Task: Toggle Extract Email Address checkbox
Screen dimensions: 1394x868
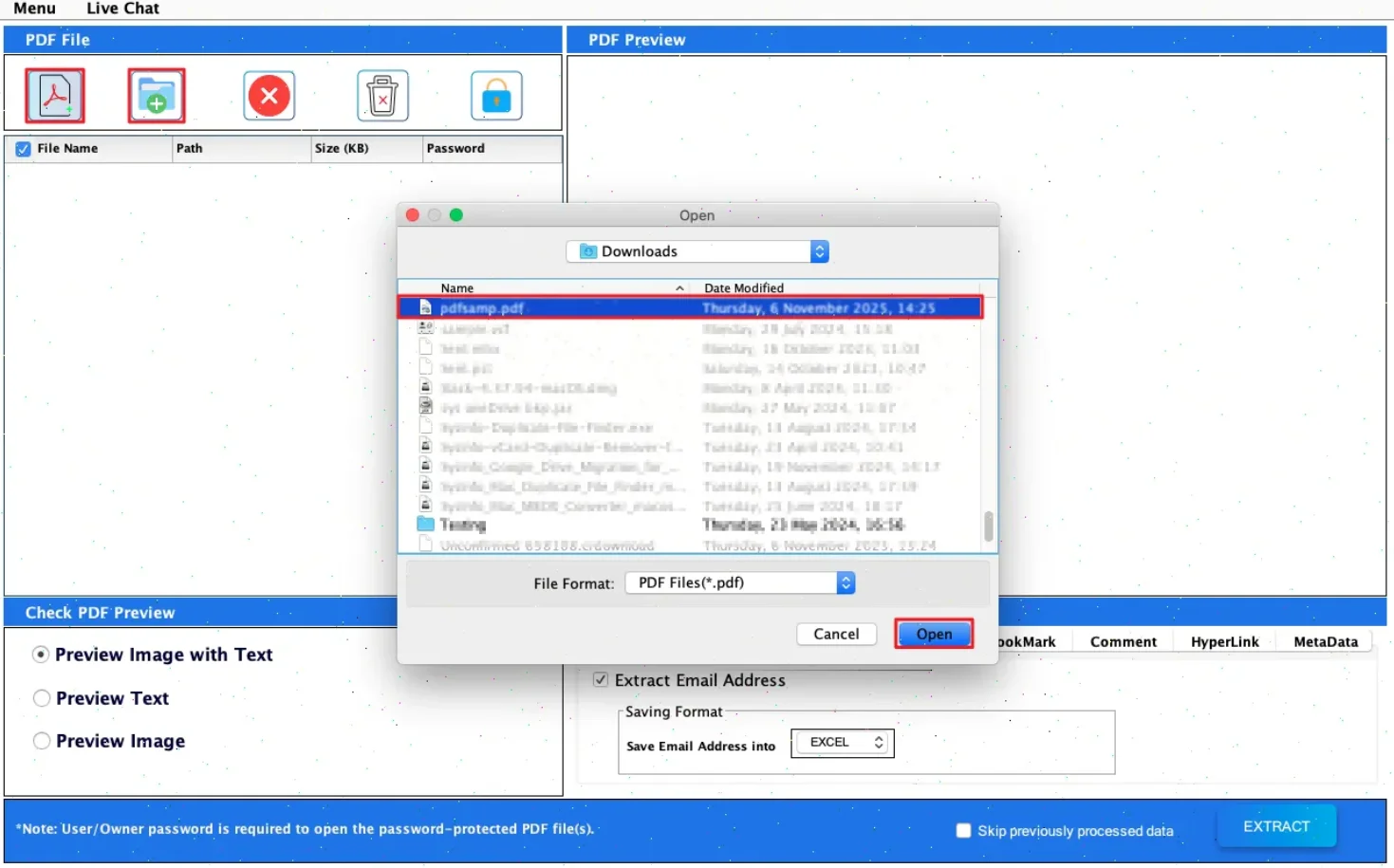Action: pos(601,680)
